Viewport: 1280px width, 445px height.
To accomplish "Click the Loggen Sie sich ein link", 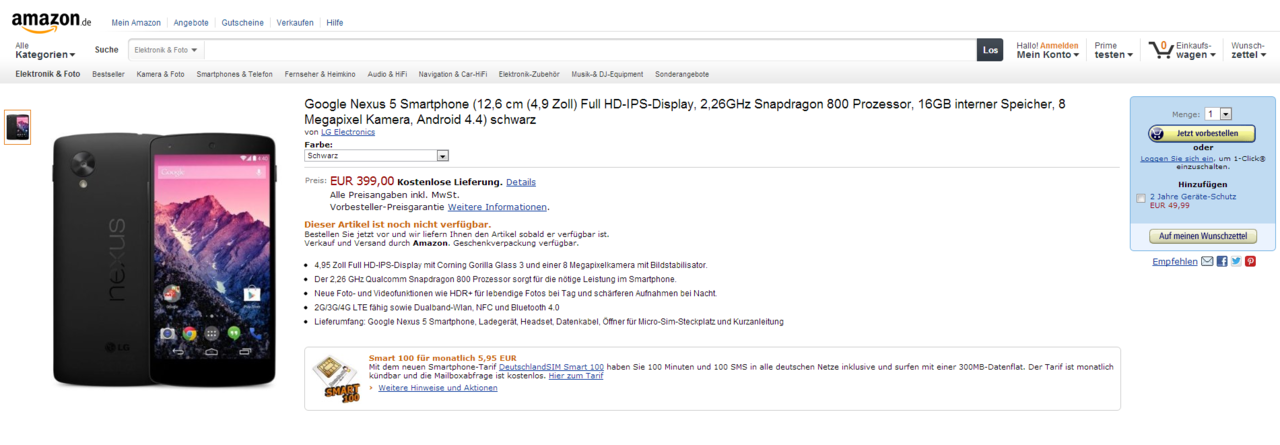I will [1177, 159].
